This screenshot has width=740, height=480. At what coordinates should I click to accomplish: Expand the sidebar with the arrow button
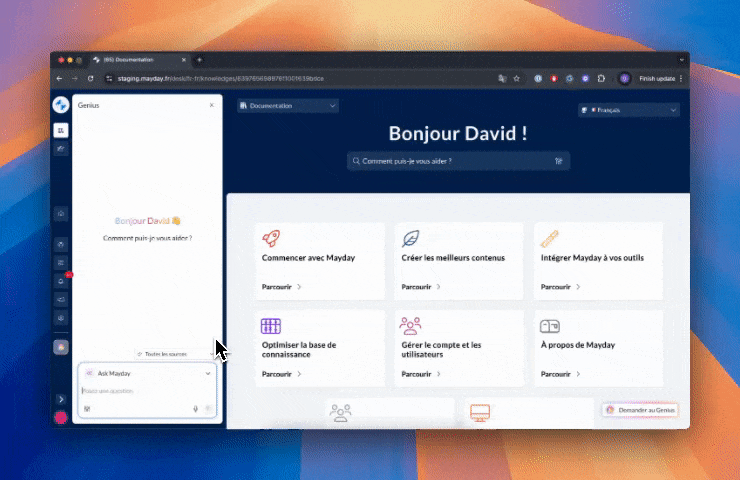[x=61, y=399]
